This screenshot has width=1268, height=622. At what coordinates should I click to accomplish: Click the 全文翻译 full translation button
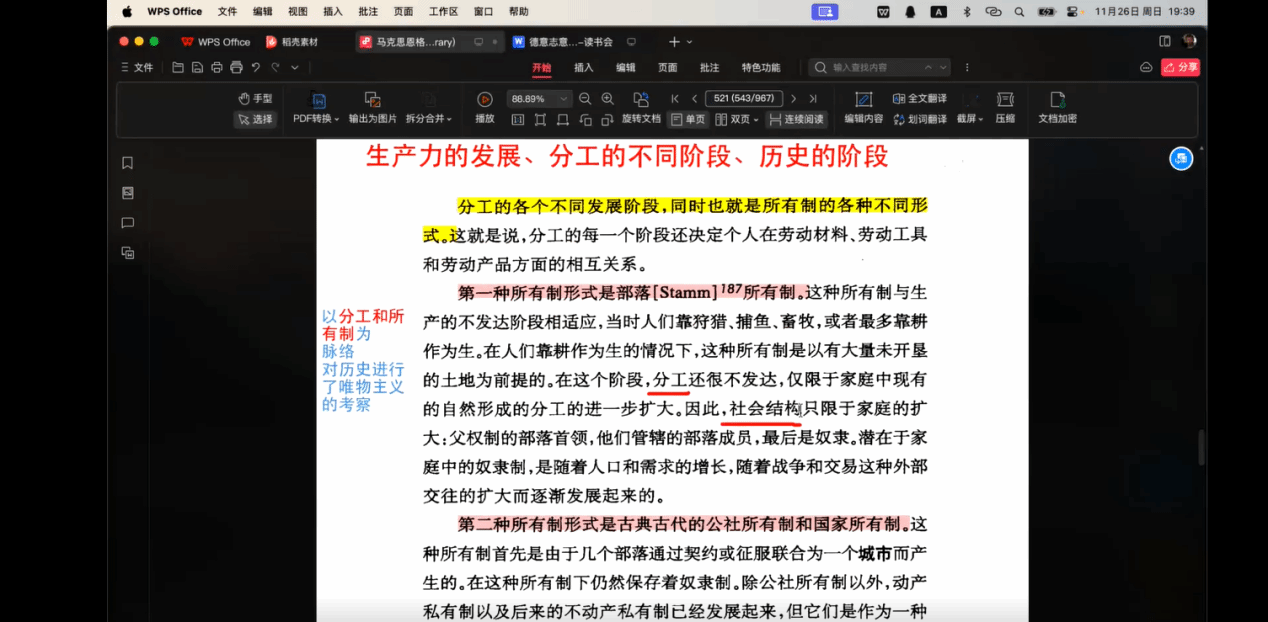(x=919, y=99)
